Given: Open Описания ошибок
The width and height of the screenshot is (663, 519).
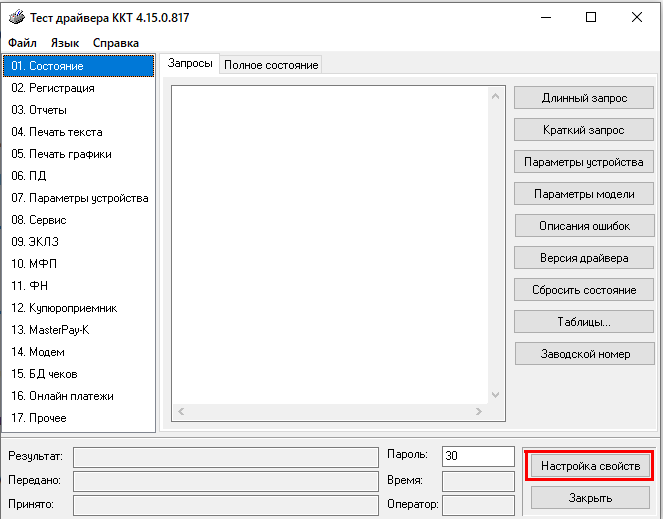Looking at the screenshot, I should coord(584,226).
